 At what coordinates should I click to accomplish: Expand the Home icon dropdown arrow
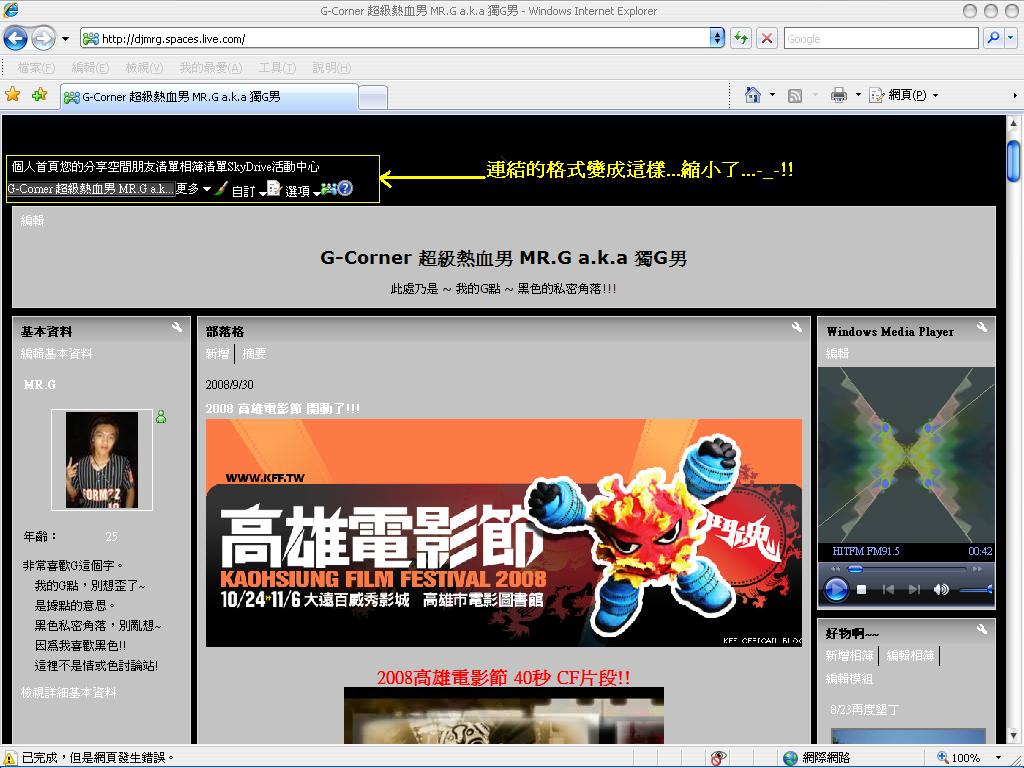(773, 95)
